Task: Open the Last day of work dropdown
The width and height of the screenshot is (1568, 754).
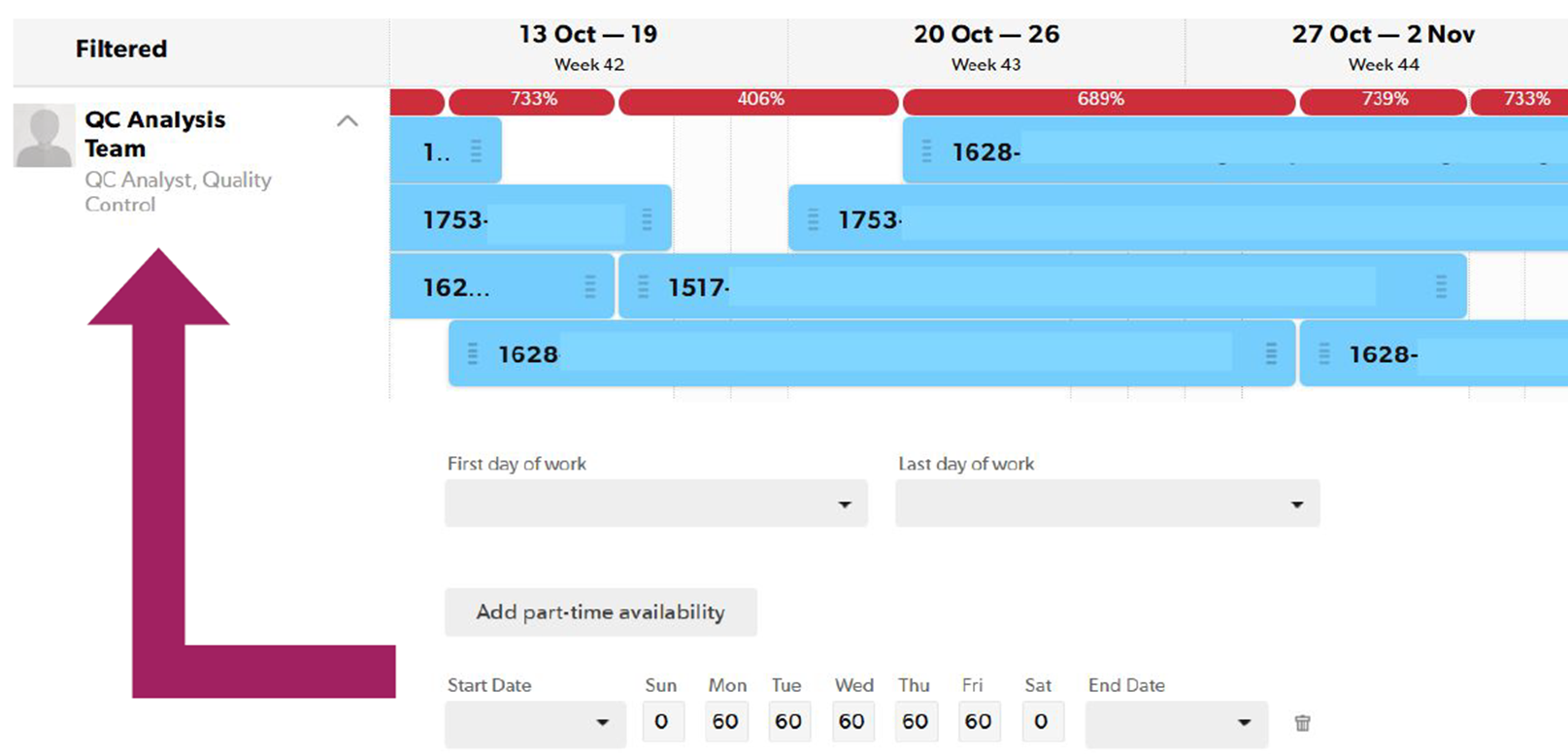Action: (1107, 505)
